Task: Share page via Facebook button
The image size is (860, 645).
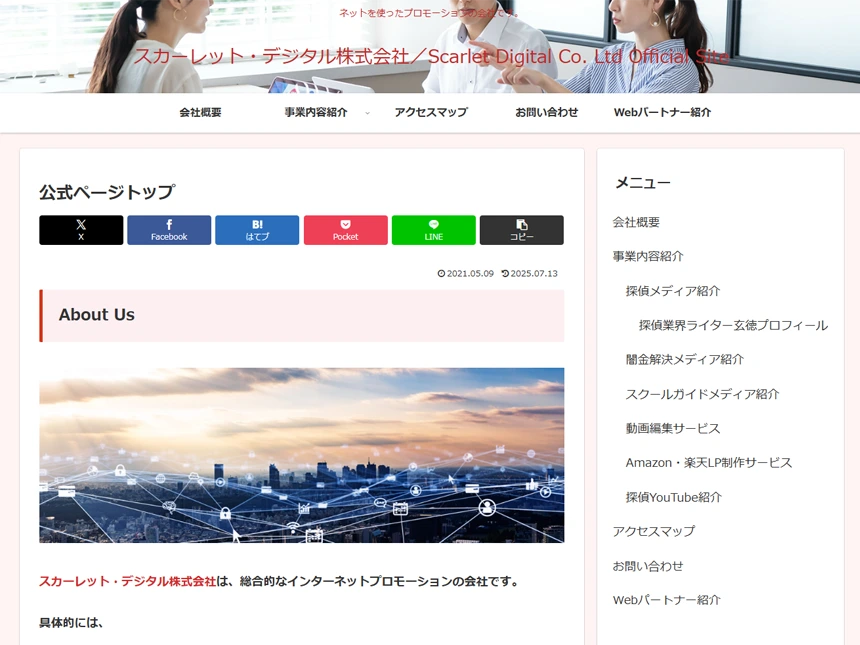Action: coord(169,230)
